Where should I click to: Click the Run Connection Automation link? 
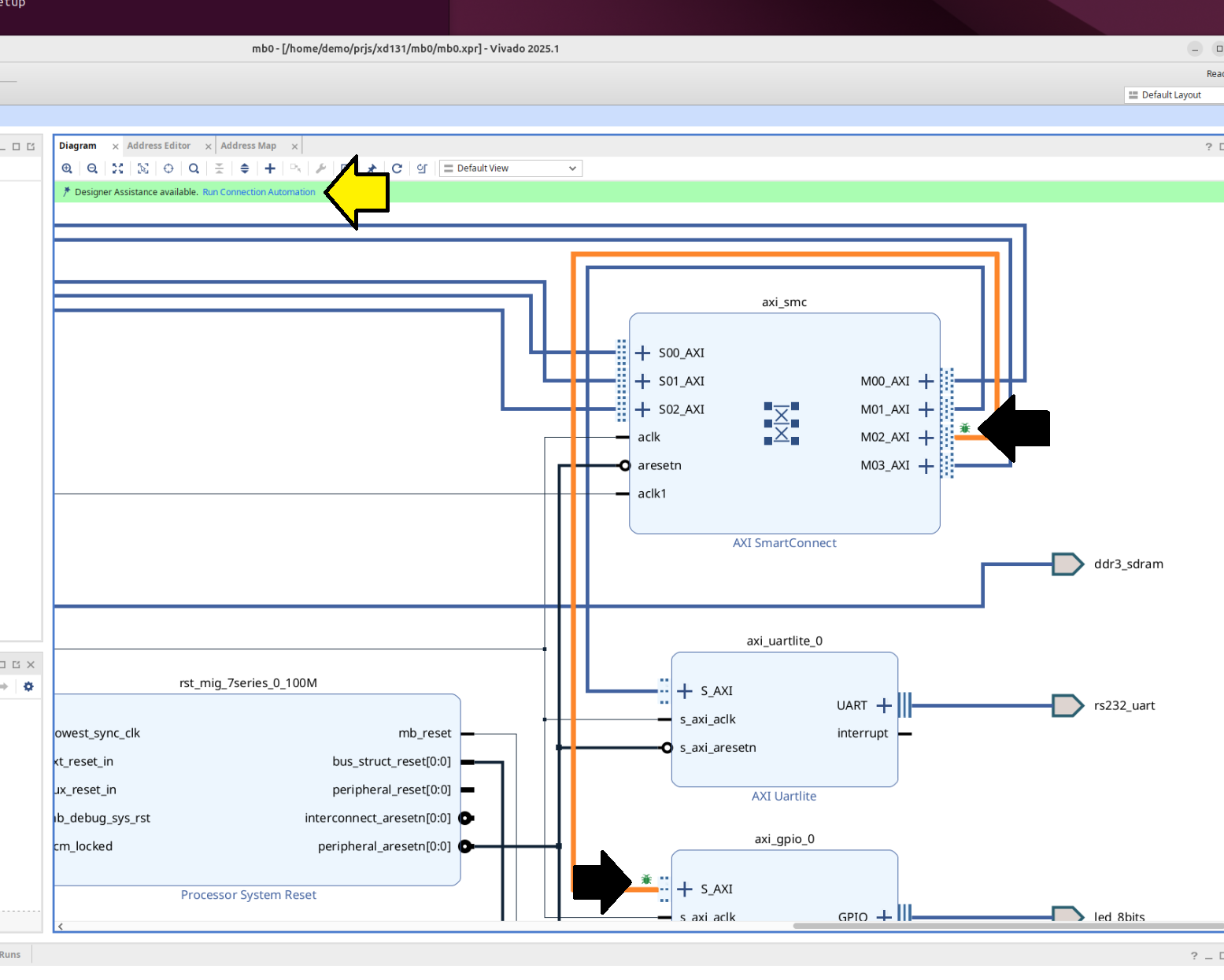point(258,192)
